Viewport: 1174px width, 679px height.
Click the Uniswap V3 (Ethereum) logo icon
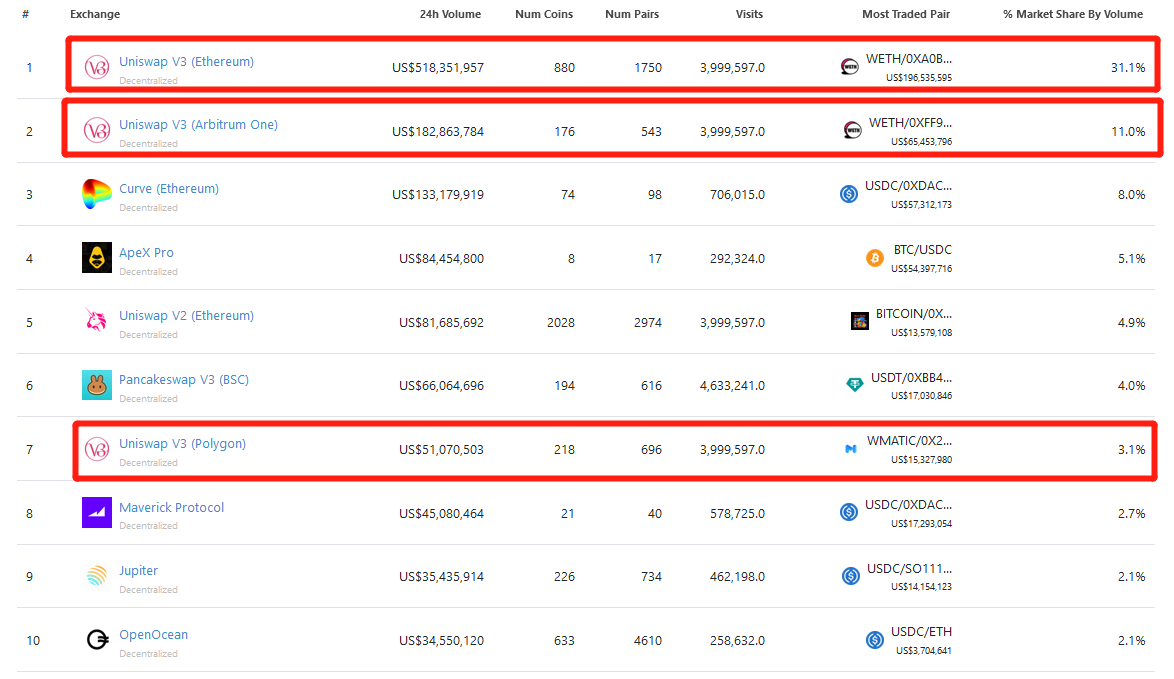pyautogui.click(x=96, y=68)
